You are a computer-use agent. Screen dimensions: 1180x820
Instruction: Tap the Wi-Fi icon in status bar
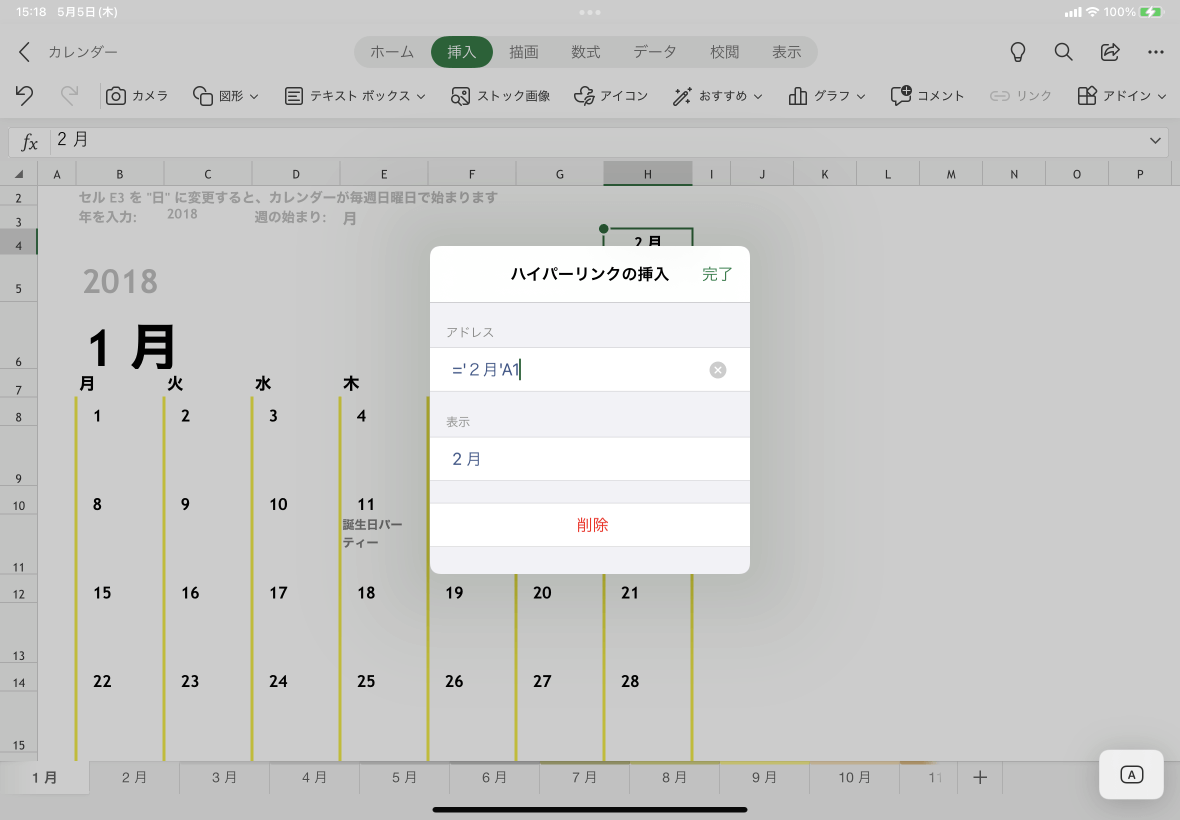pyautogui.click(x=1092, y=12)
